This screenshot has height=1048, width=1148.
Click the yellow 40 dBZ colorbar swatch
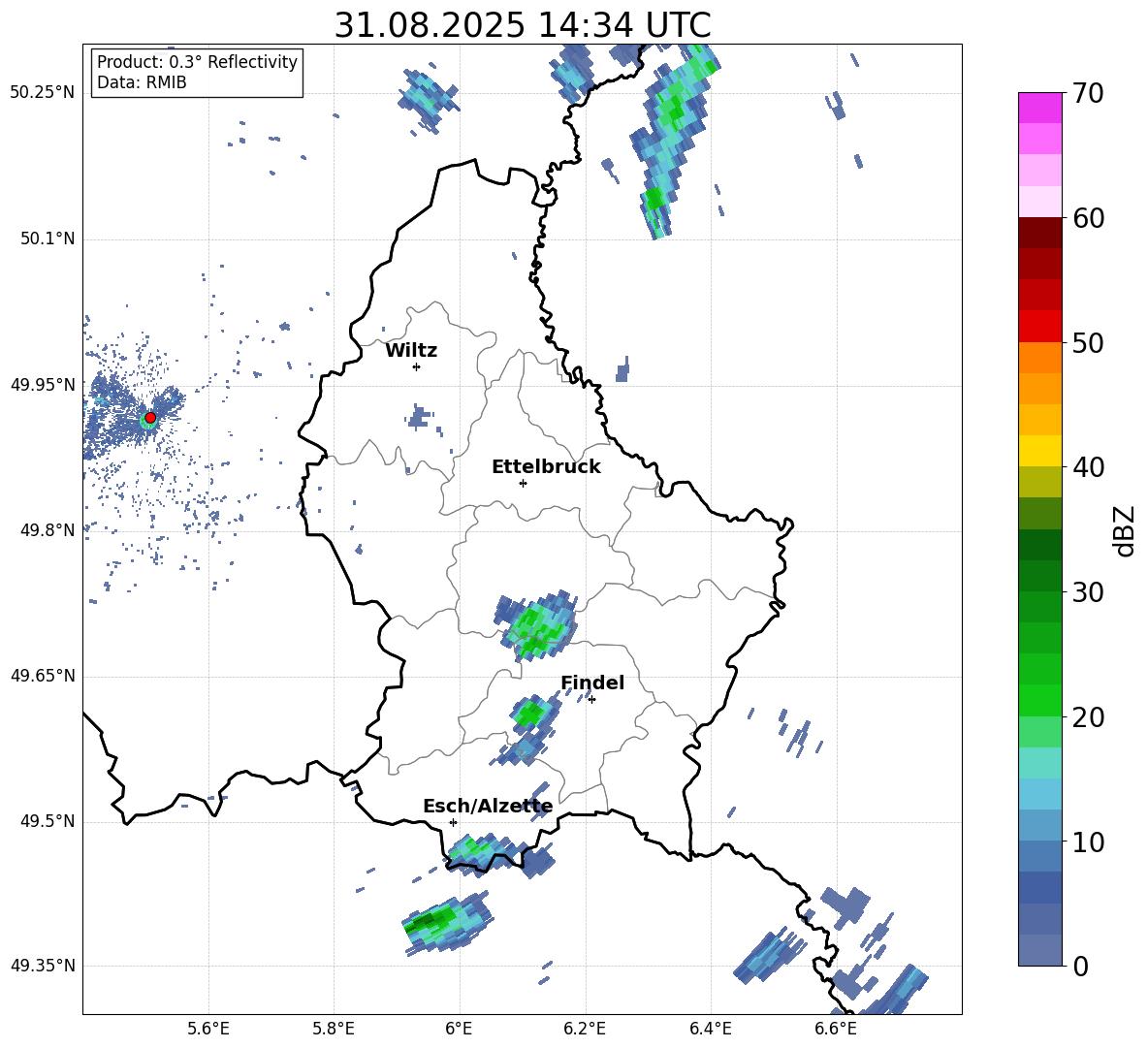pos(1039,451)
